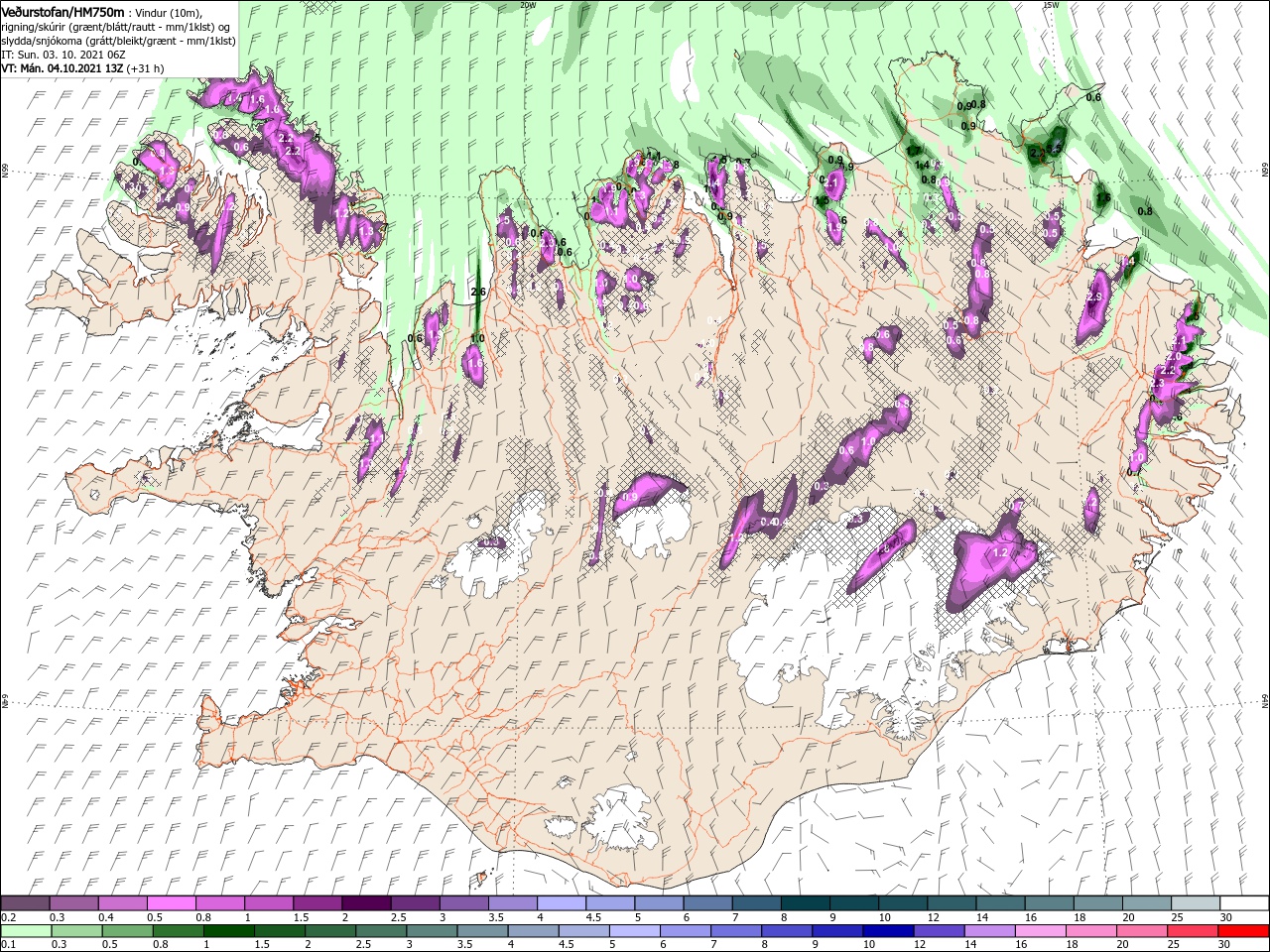Select navy blue 10 swatch in rain scale
The height and width of the screenshot is (952, 1270).
pos(887,931)
